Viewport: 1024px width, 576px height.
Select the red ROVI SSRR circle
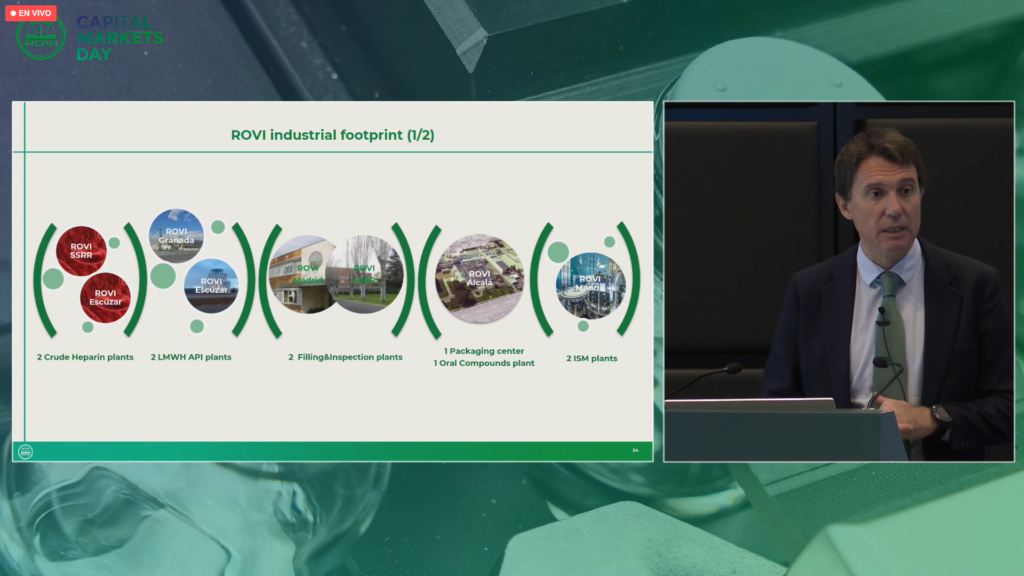[x=82, y=251]
